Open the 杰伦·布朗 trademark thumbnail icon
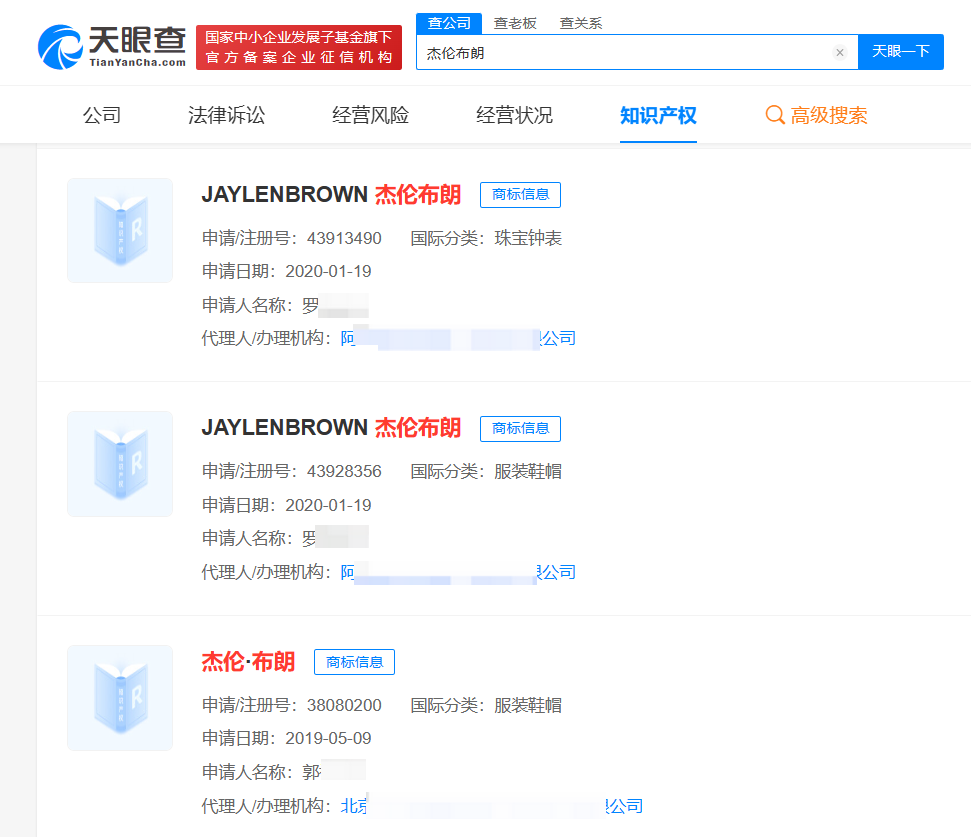The width and height of the screenshot is (971, 837). 120,697
